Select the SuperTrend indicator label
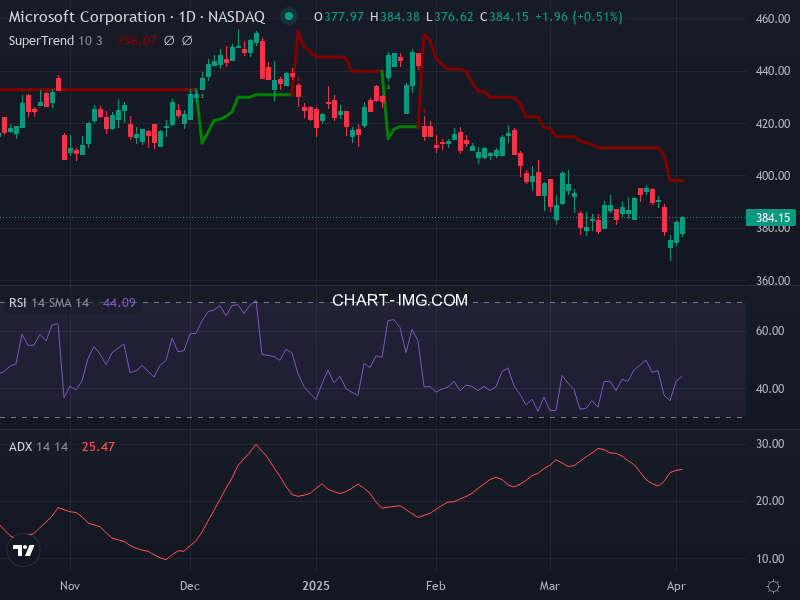Screen dimensions: 800x600 pyautogui.click(x=41, y=40)
